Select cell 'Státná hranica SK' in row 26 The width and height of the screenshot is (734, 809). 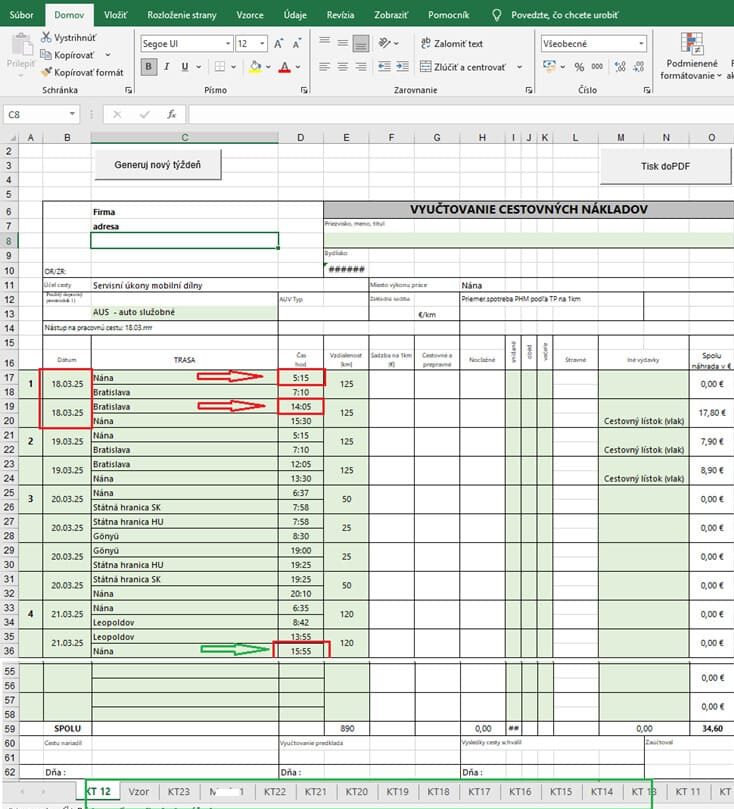pyautogui.click(x=185, y=507)
